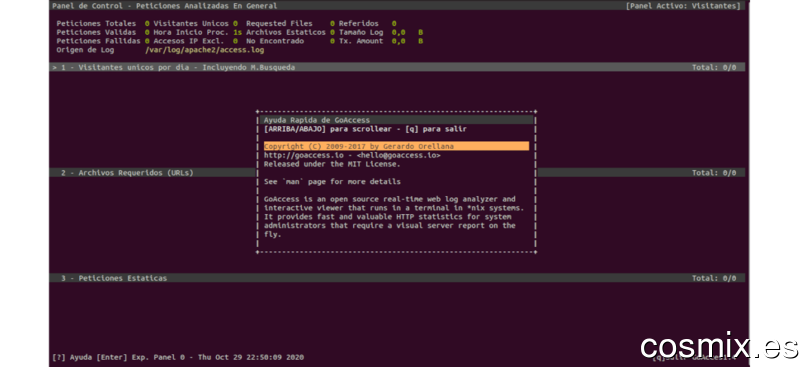
Task: Expand the 'Peticiones Estaticas' panel
Action: 397,278
